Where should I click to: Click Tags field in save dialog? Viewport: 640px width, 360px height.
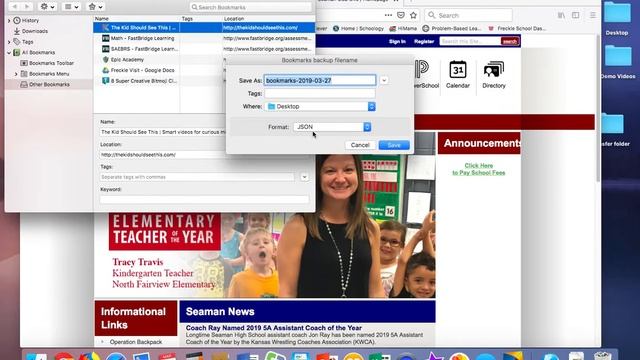(320, 93)
